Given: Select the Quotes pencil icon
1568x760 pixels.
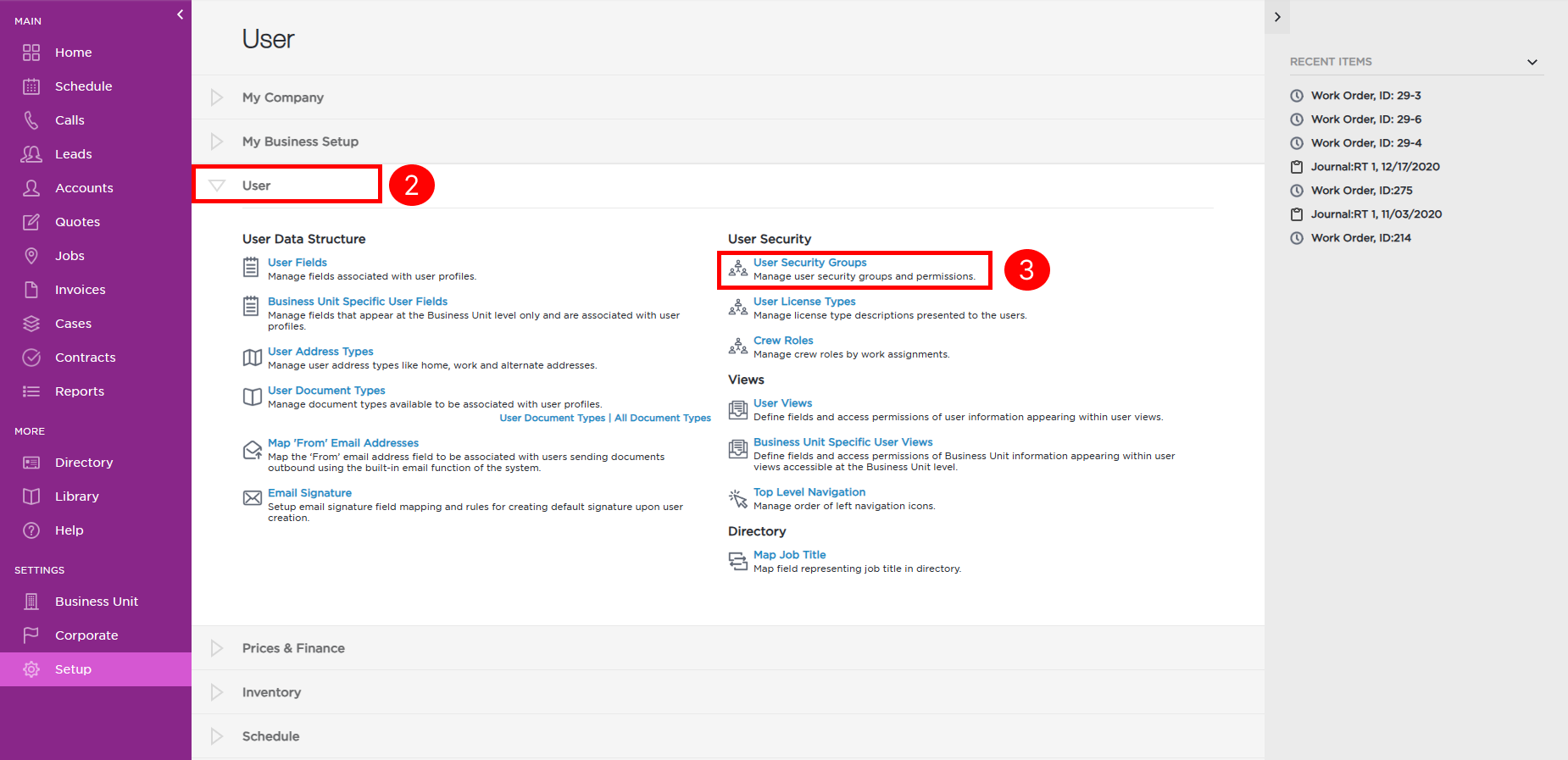Looking at the screenshot, I should pos(31,222).
